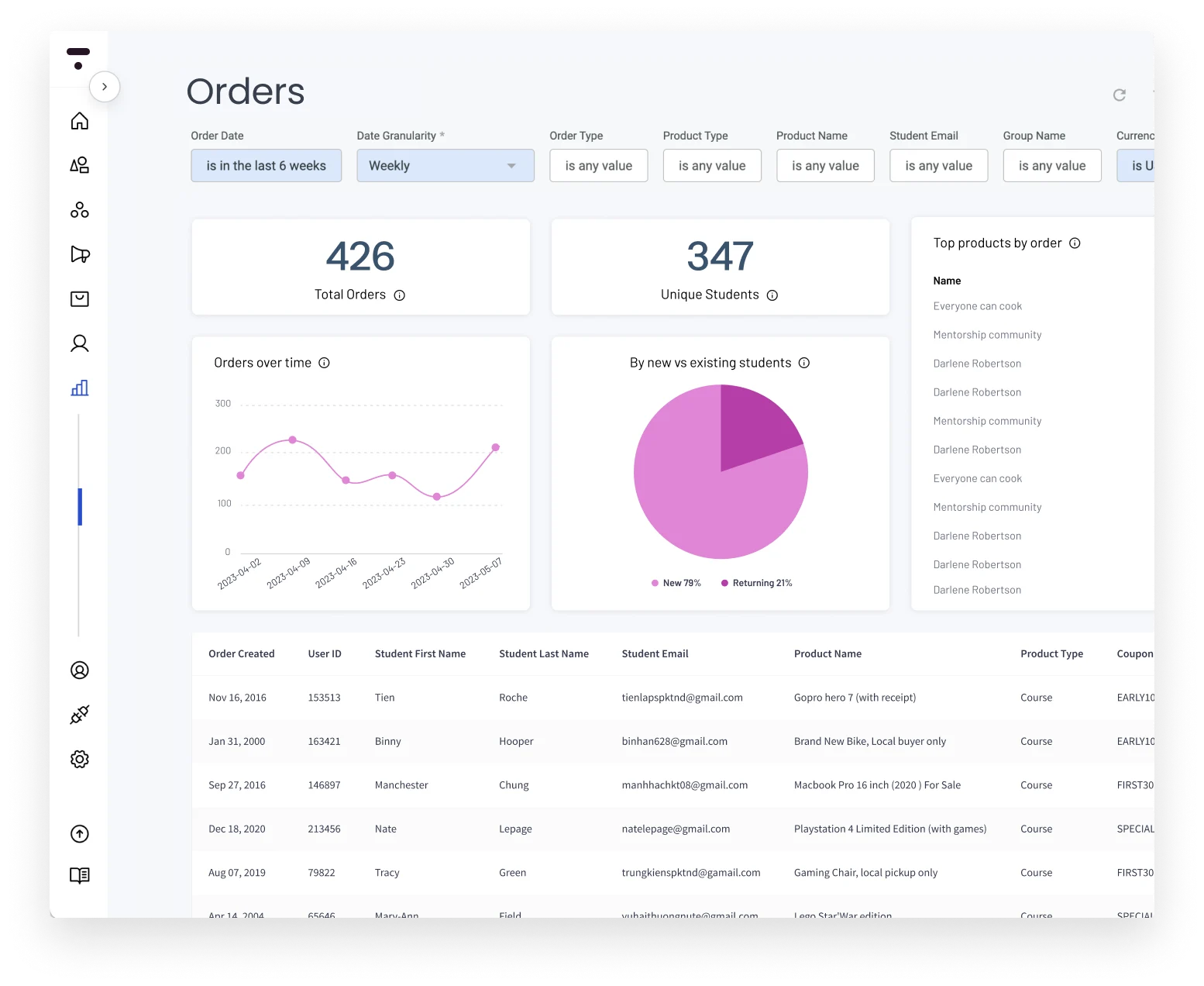Click the logo at top of sidebar
1204x986 pixels.
(x=78, y=58)
